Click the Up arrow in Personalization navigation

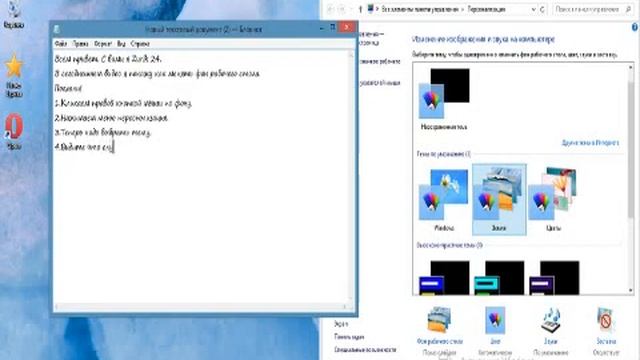click(x=360, y=9)
